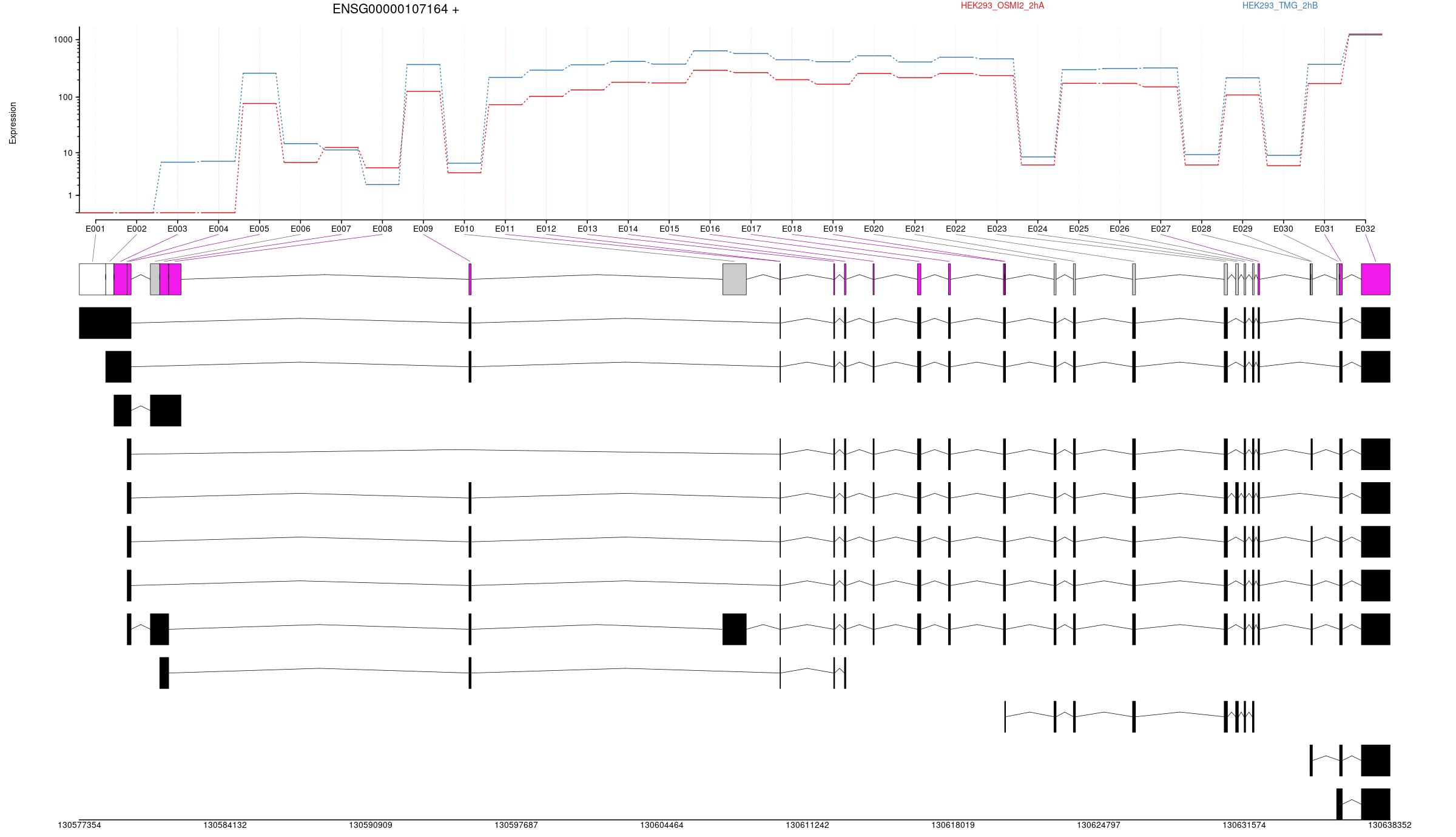
Task: Click the red E016 expression segment
Action: pyautogui.click(x=710, y=70)
